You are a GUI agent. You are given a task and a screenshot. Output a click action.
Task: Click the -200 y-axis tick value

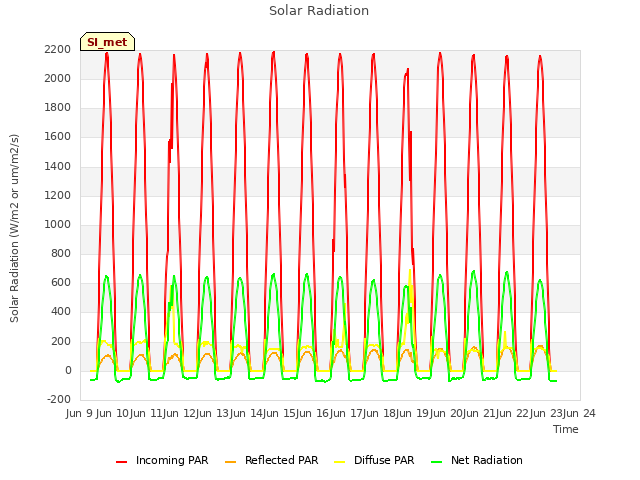tap(59, 399)
